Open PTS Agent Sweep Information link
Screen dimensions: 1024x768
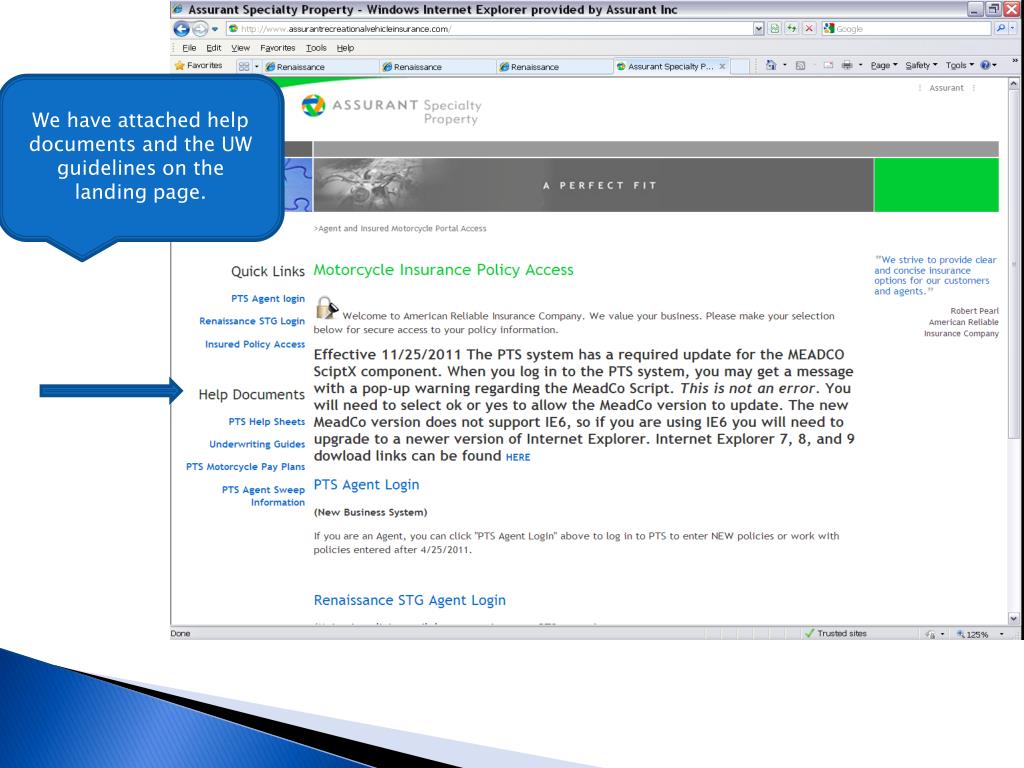(x=263, y=496)
